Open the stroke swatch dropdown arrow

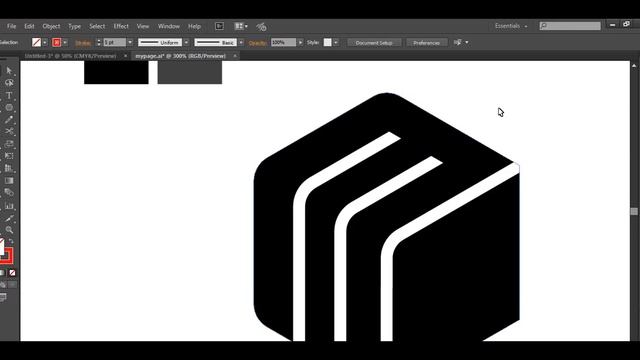point(65,42)
